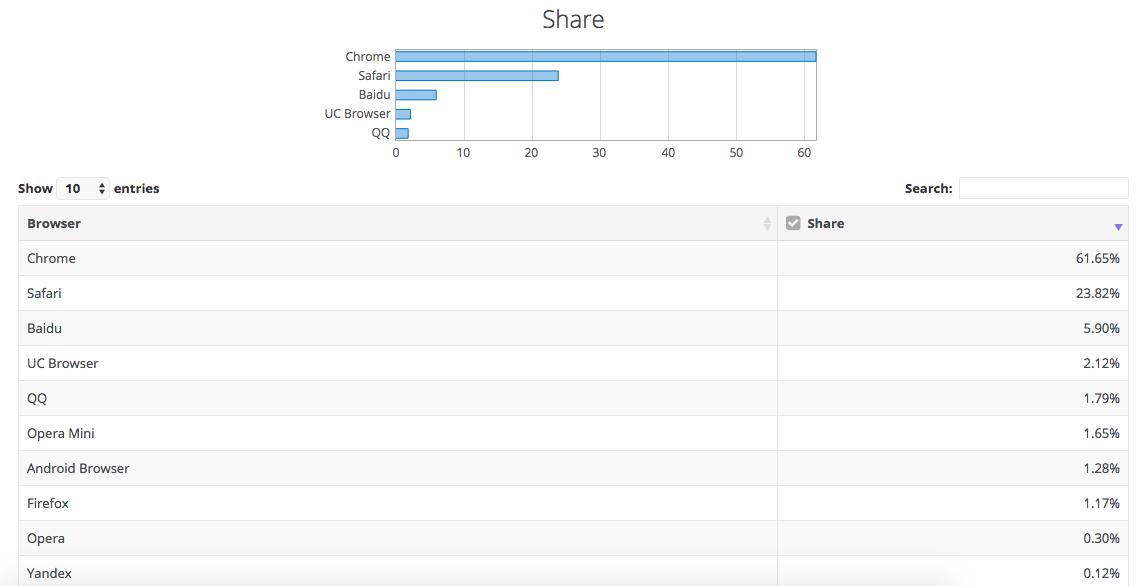Click the QQ bar in the chart

(x=402, y=133)
